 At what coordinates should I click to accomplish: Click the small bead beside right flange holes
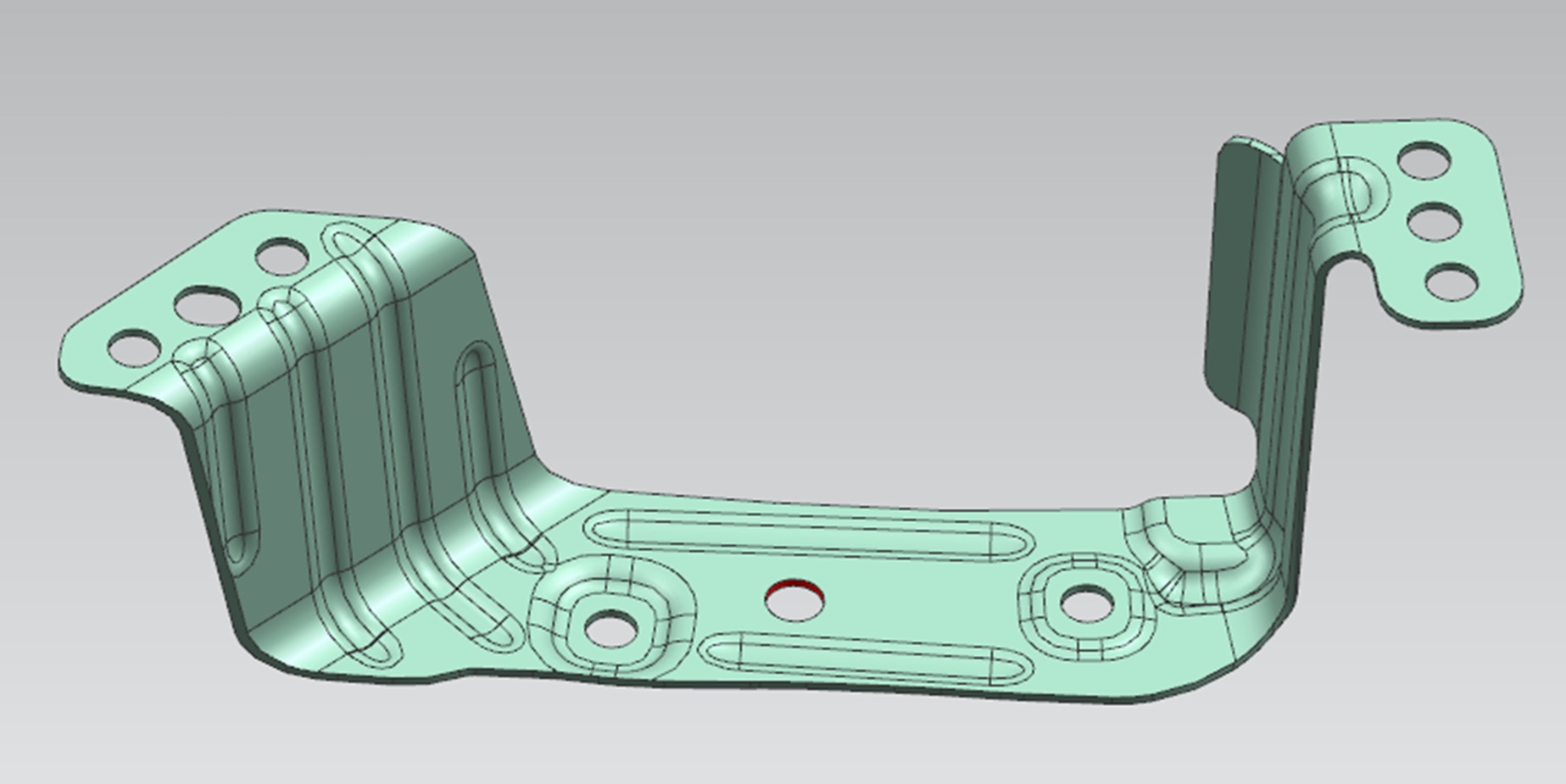pos(1346,191)
